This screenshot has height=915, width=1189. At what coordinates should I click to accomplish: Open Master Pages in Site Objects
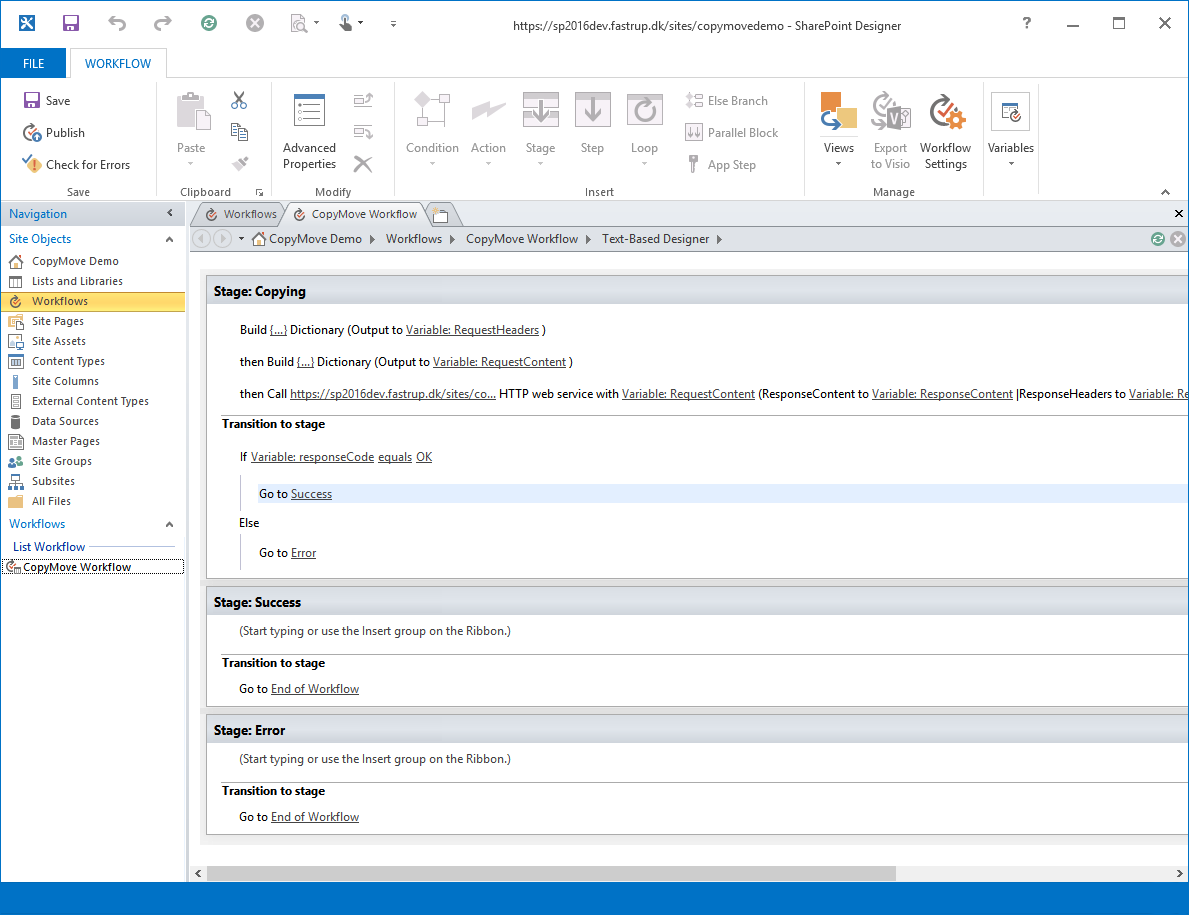tap(65, 441)
